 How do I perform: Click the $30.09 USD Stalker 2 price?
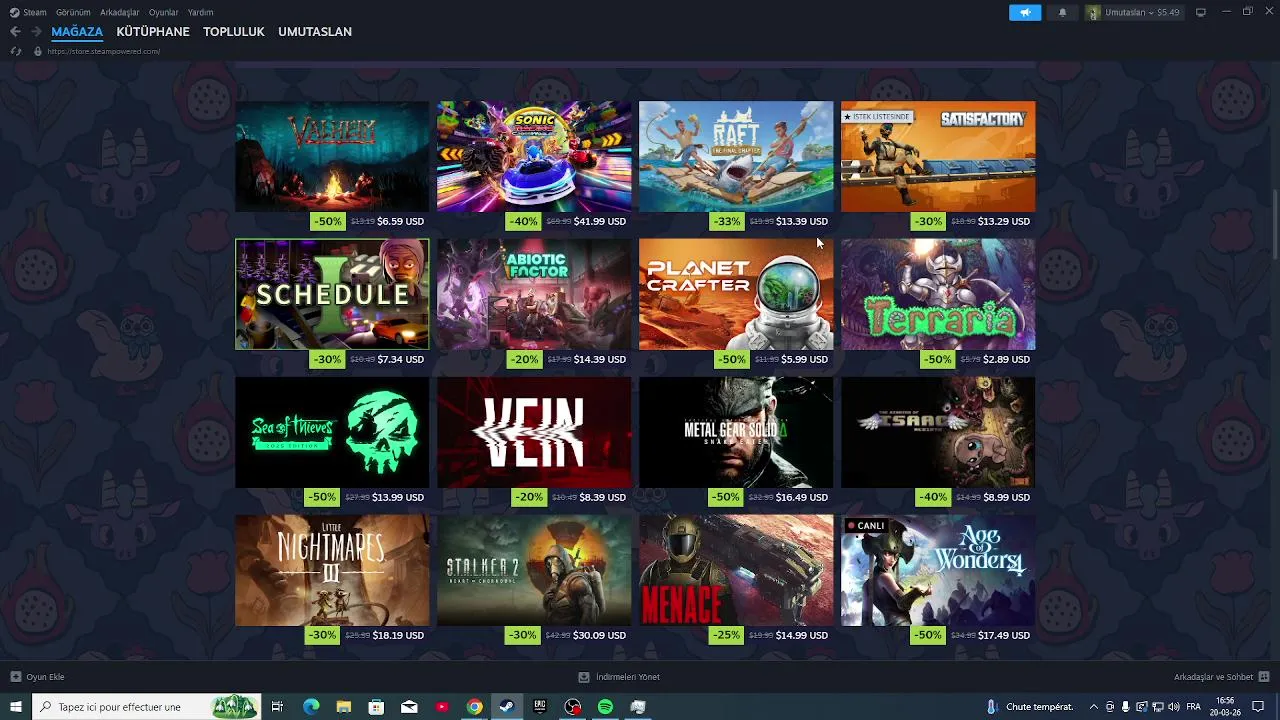point(600,635)
